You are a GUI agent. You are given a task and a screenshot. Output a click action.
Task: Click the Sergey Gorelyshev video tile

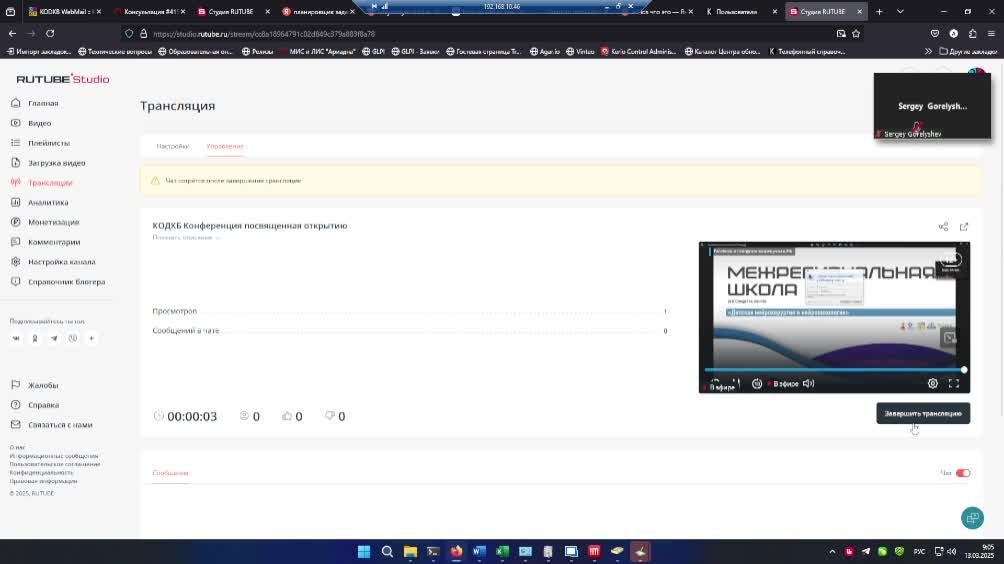tap(932, 106)
